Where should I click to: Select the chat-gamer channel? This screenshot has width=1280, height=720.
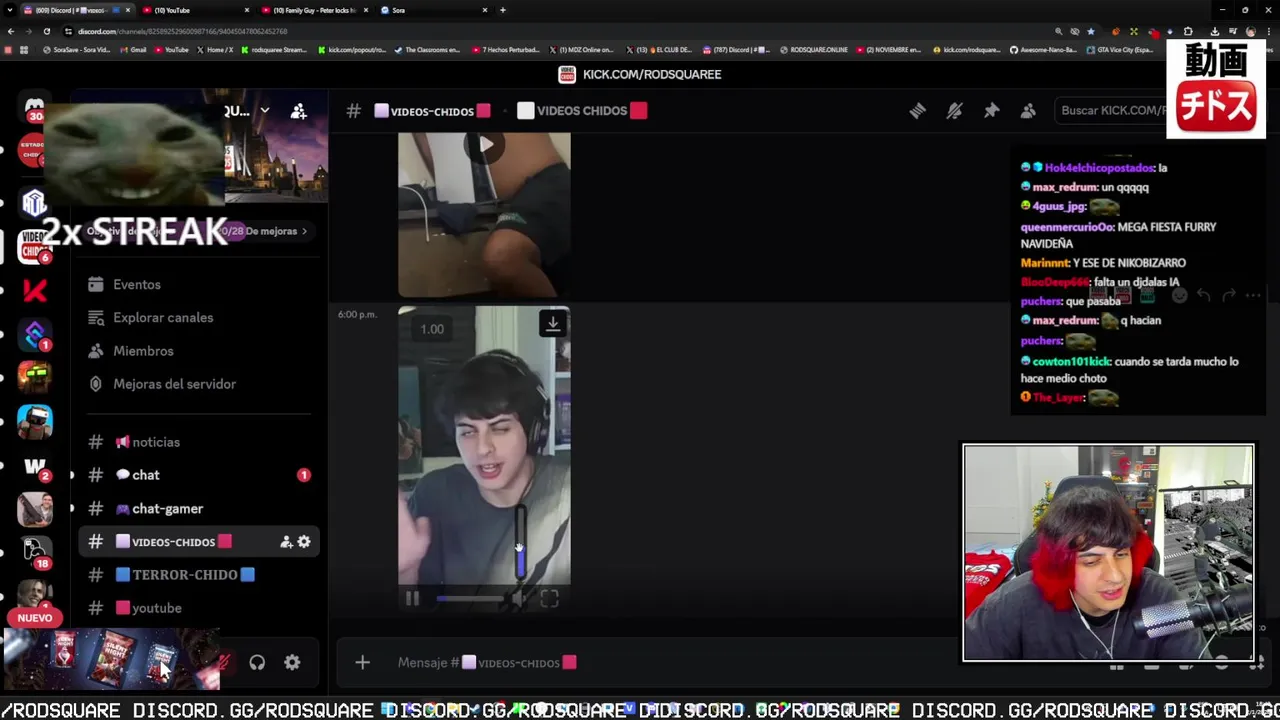coord(198,508)
